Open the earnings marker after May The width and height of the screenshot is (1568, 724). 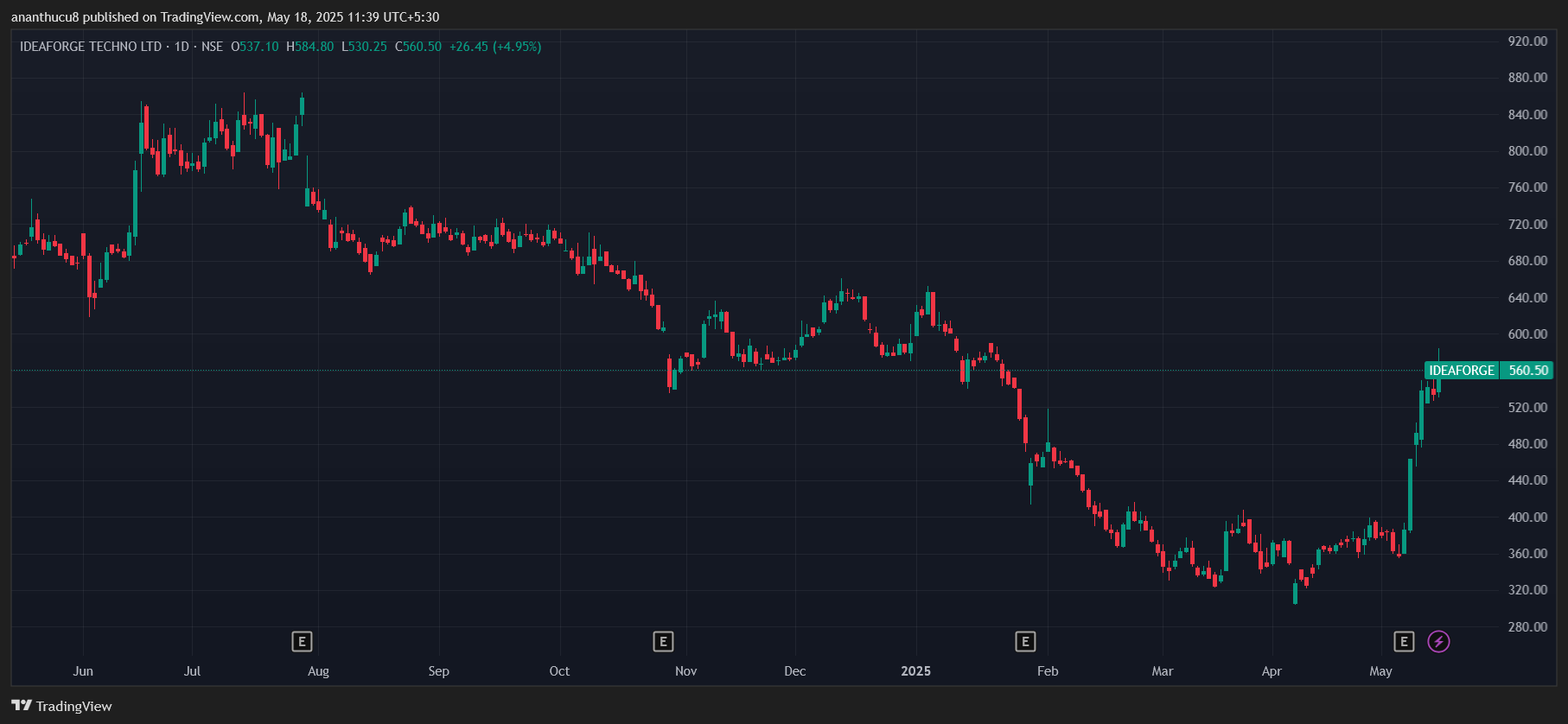tap(1404, 641)
